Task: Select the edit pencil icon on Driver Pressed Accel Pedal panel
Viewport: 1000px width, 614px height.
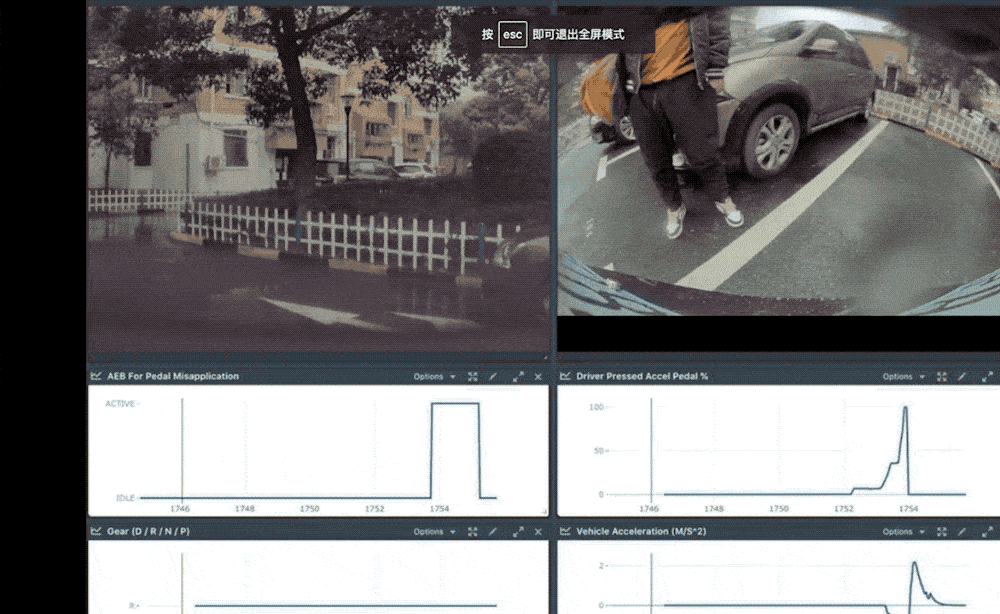Action: tap(961, 376)
